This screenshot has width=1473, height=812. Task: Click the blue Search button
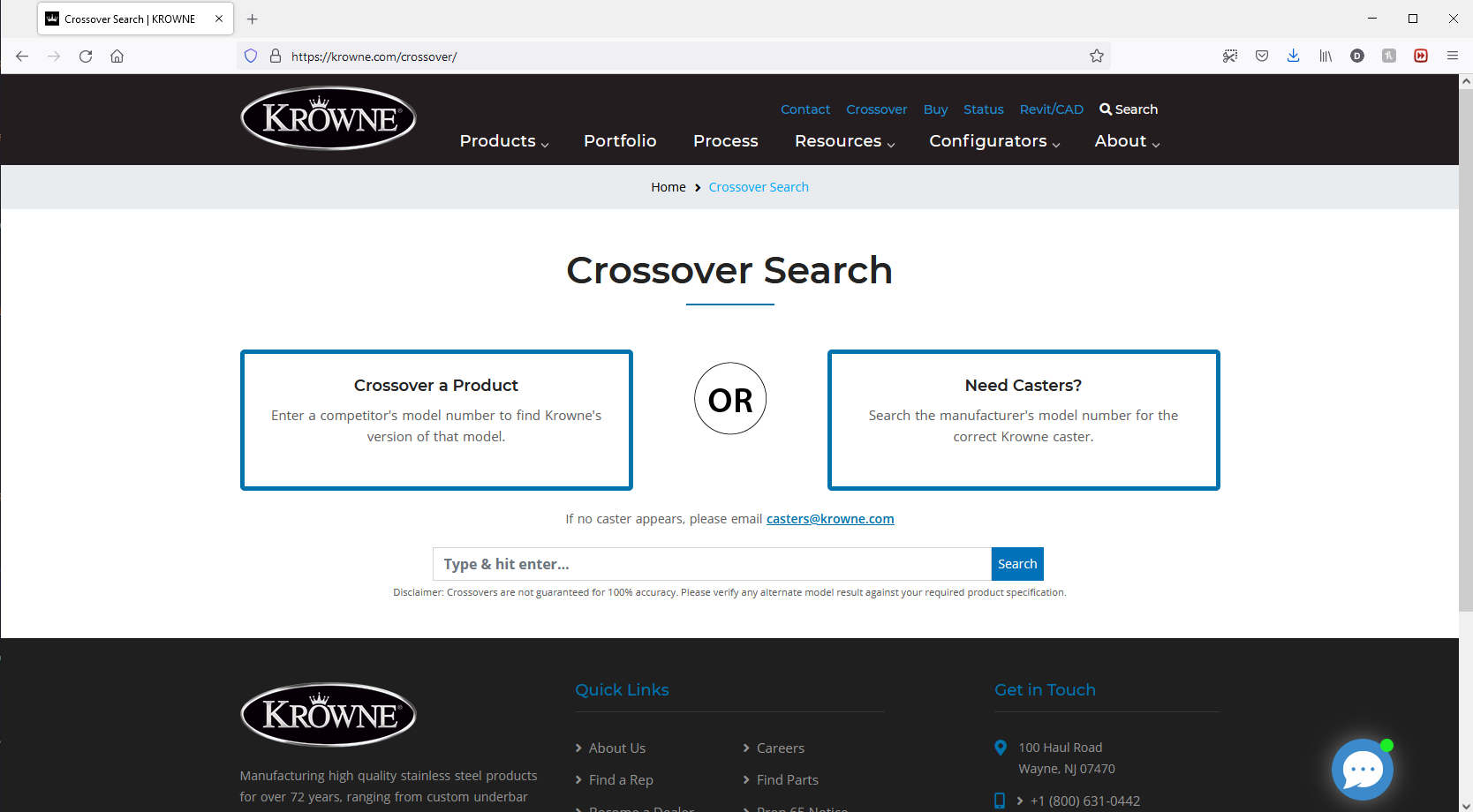pos(1017,564)
